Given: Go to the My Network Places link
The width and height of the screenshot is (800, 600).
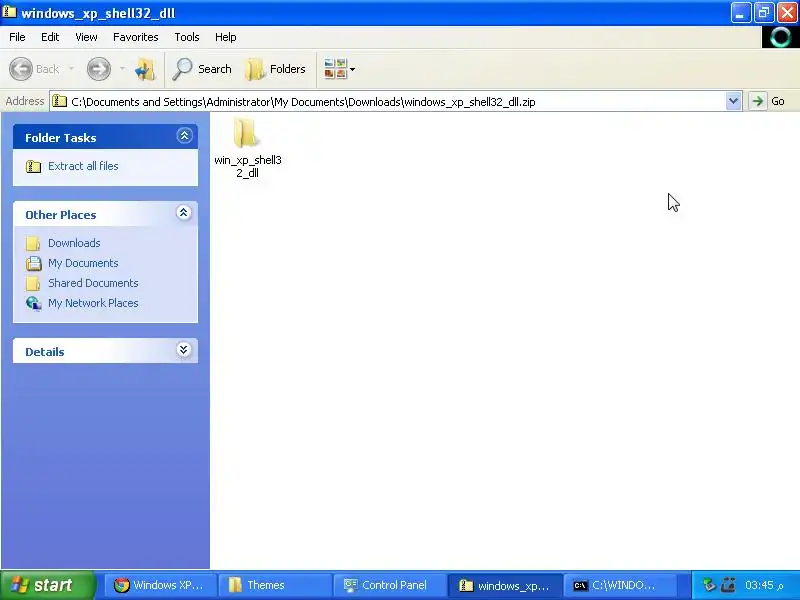Looking at the screenshot, I should 93,303.
